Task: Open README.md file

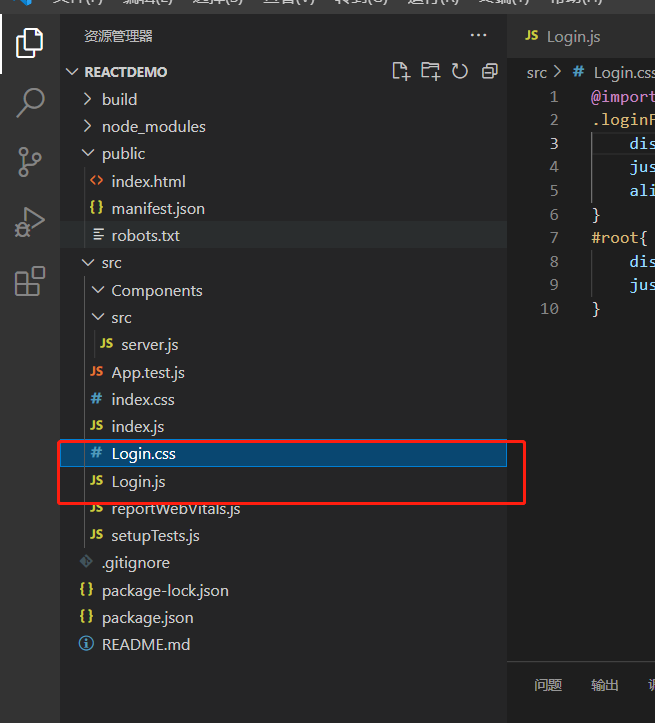Action: pyautogui.click(x=283, y=644)
